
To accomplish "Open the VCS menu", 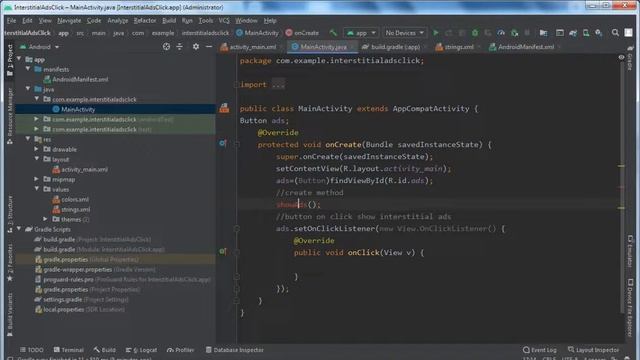I will 224,20.
